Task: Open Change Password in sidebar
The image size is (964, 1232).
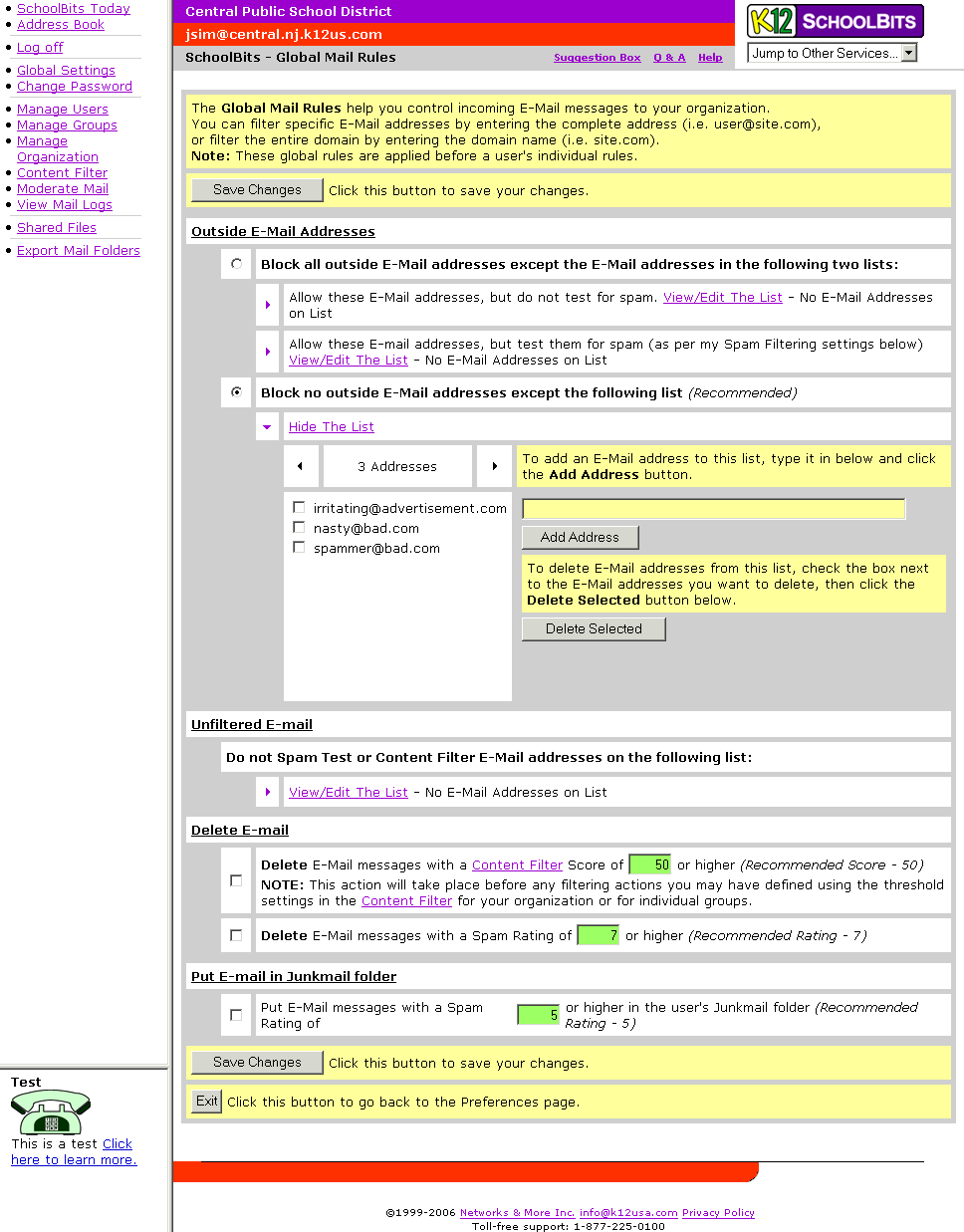Action: (x=75, y=86)
